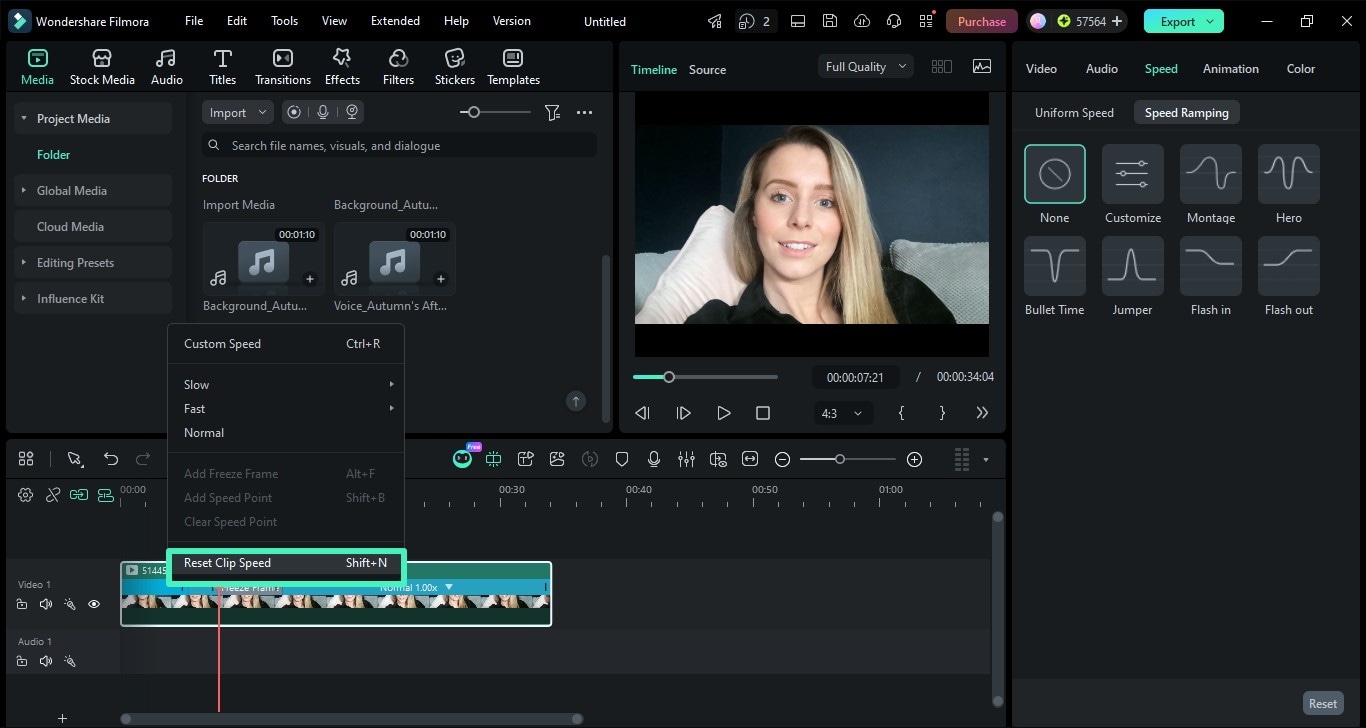The image size is (1366, 728).
Task: Adjust the timeline zoom slider
Action: pyautogui.click(x=848, y=459)
